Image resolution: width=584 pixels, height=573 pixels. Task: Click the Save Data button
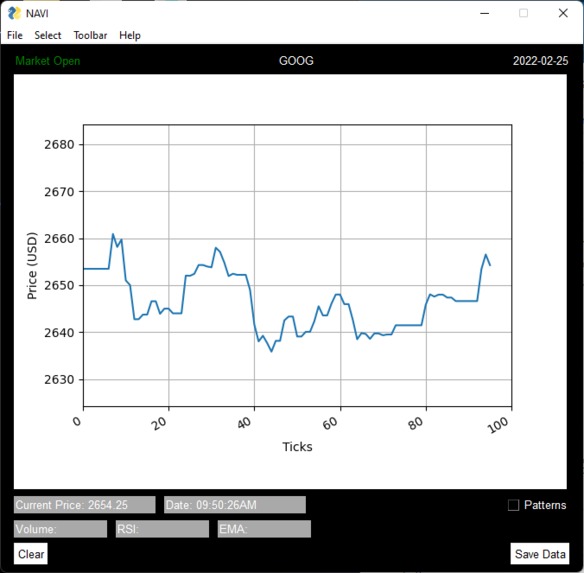click(540, 554)
